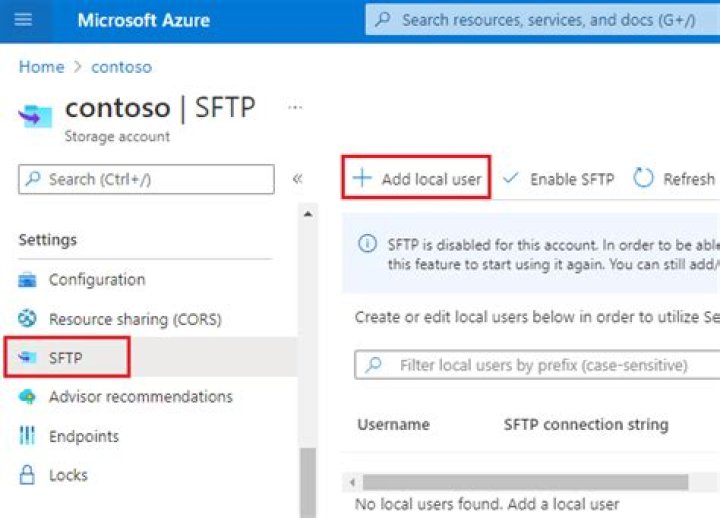The height and width of the screenshot is (518, 720).
Task: Click the info icon in SFTP banner
Action: click(x=367, y=243)
